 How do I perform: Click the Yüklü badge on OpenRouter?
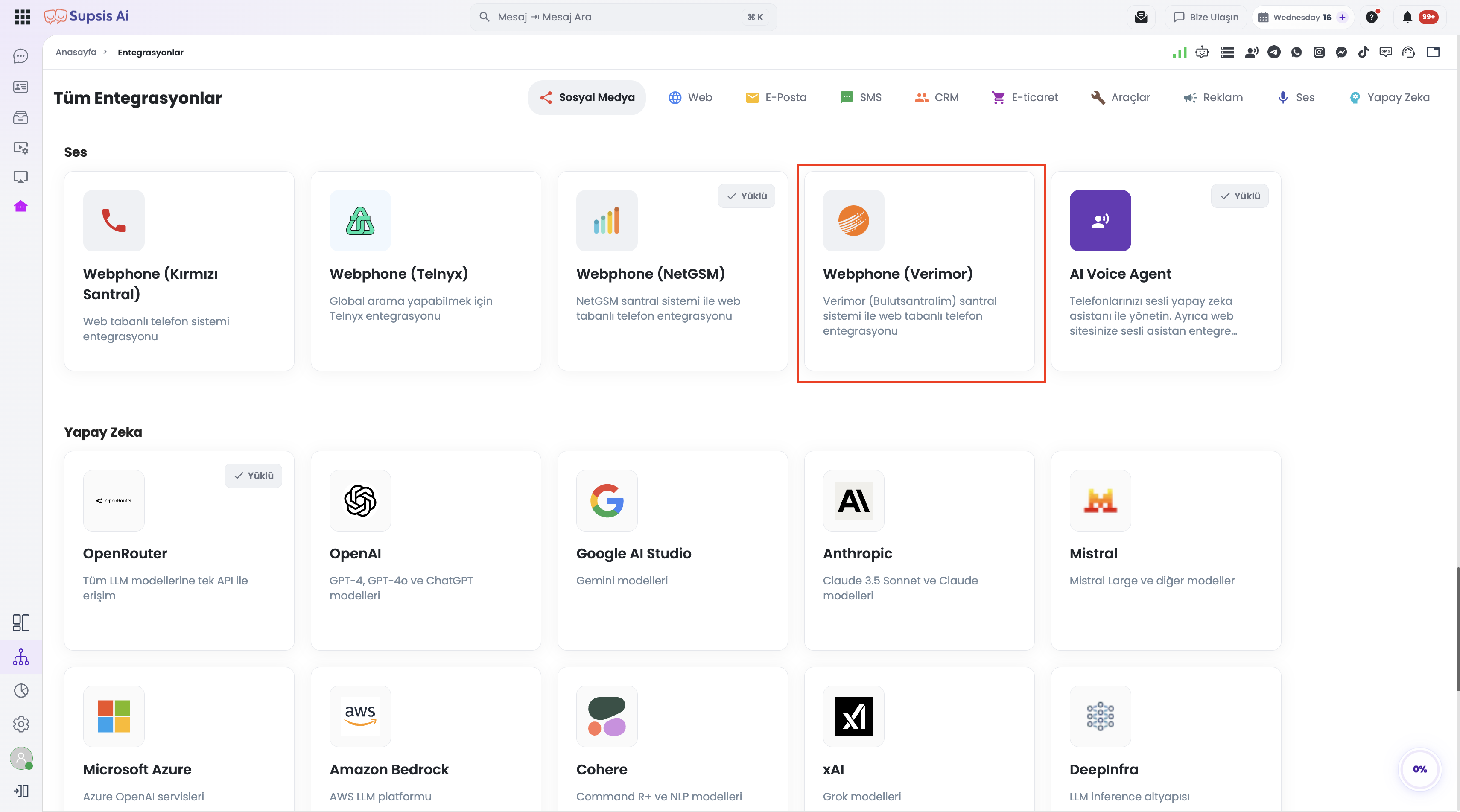[253, 476]
